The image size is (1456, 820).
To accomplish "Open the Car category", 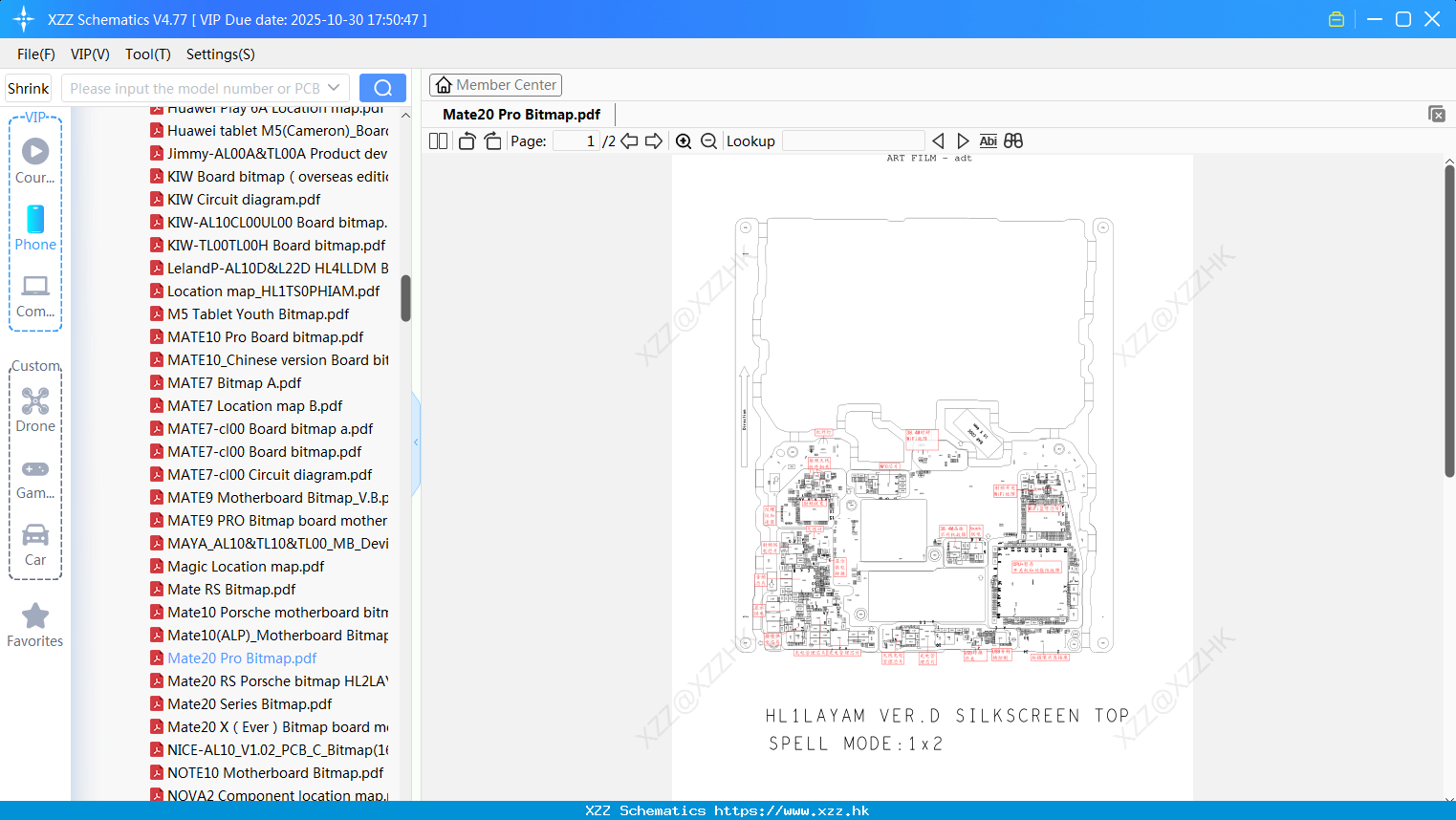I will click(35, 545).
